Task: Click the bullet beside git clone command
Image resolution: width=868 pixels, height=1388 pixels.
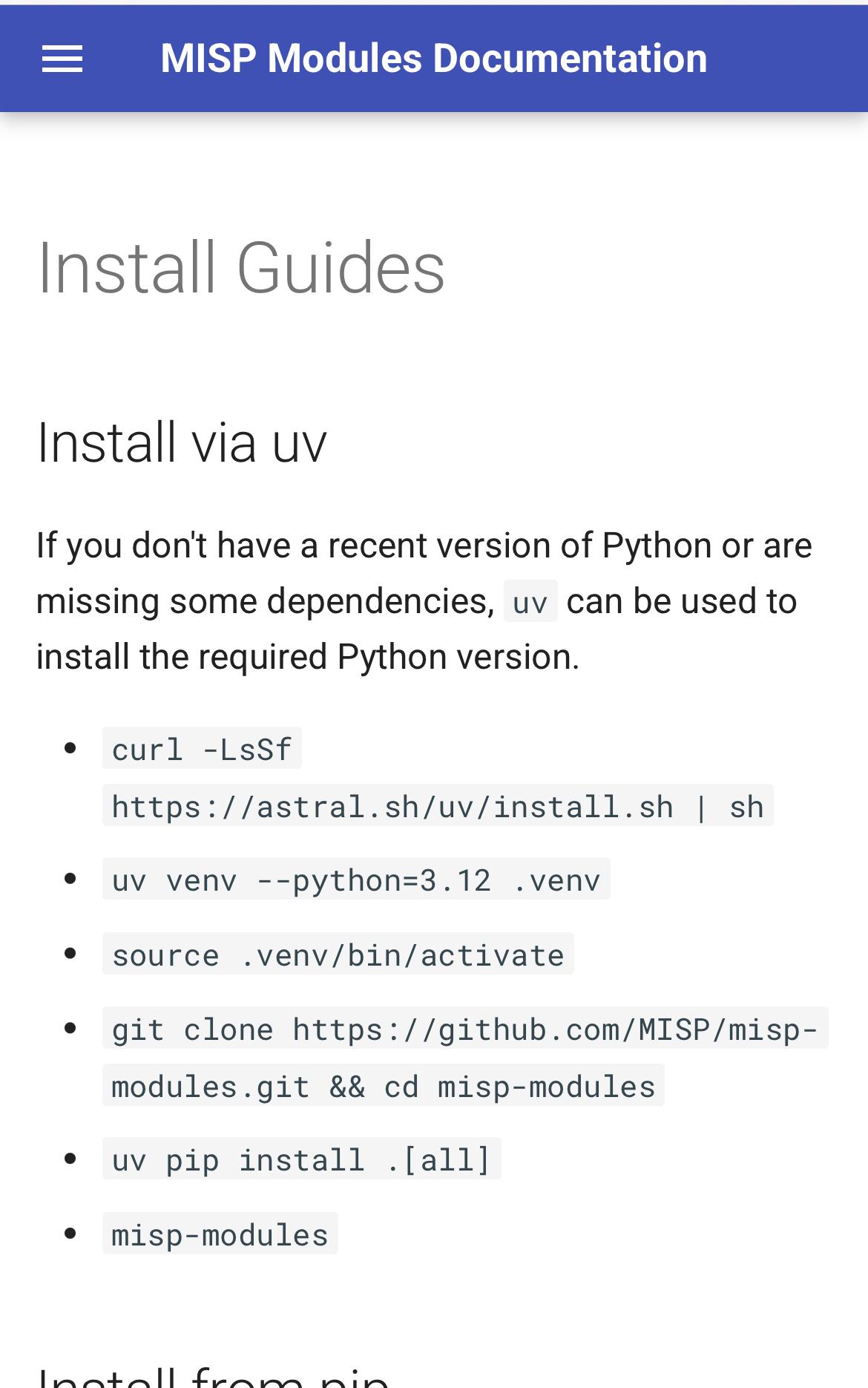Action: point(71,1028)
